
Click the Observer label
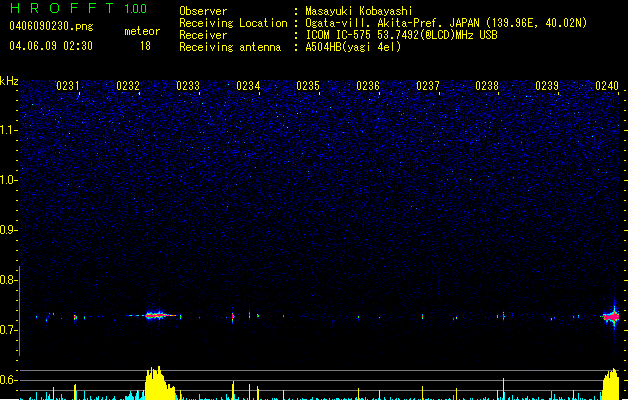point(203,11)
